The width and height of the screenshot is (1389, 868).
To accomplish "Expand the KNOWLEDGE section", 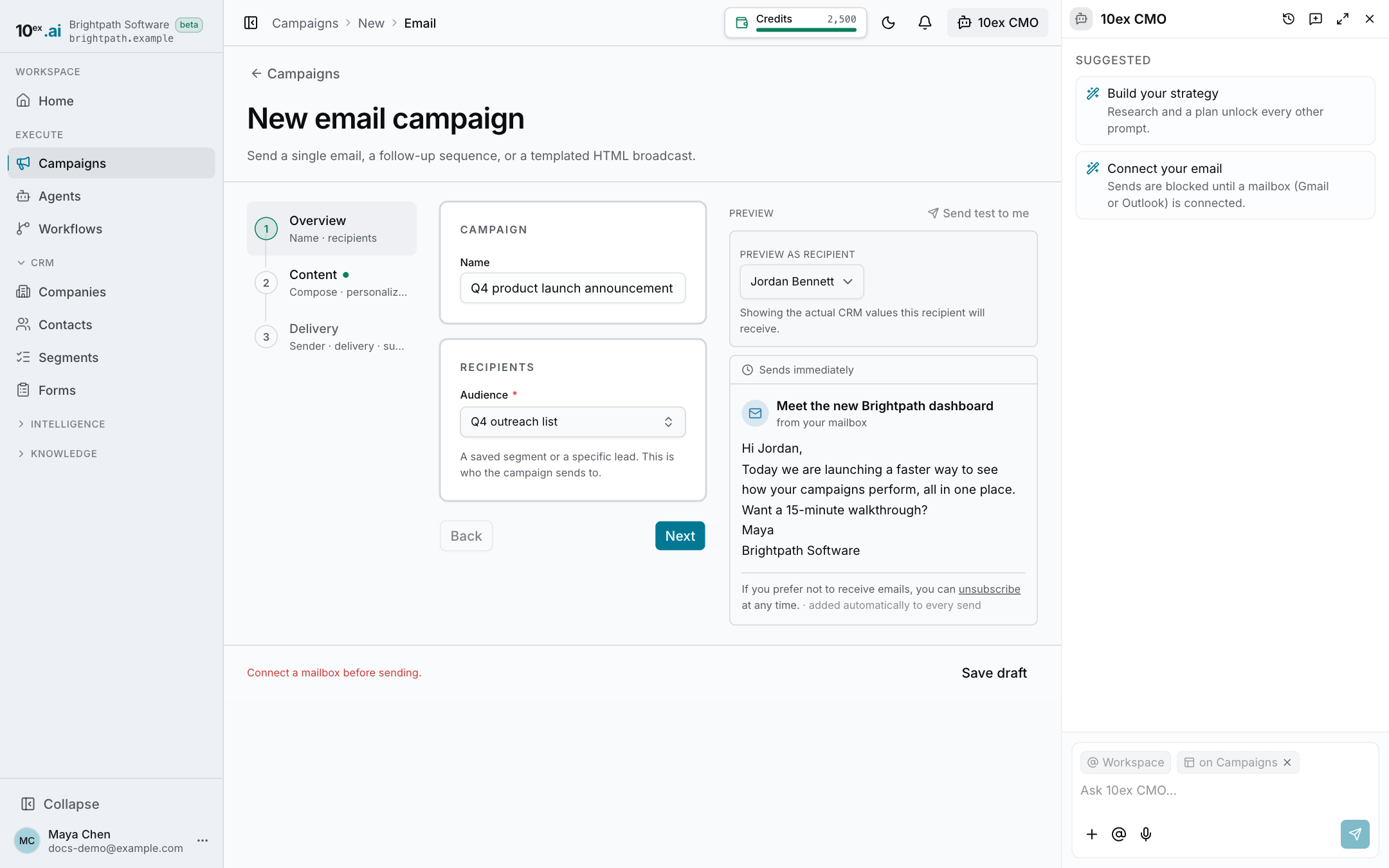I will coord(57,454).
